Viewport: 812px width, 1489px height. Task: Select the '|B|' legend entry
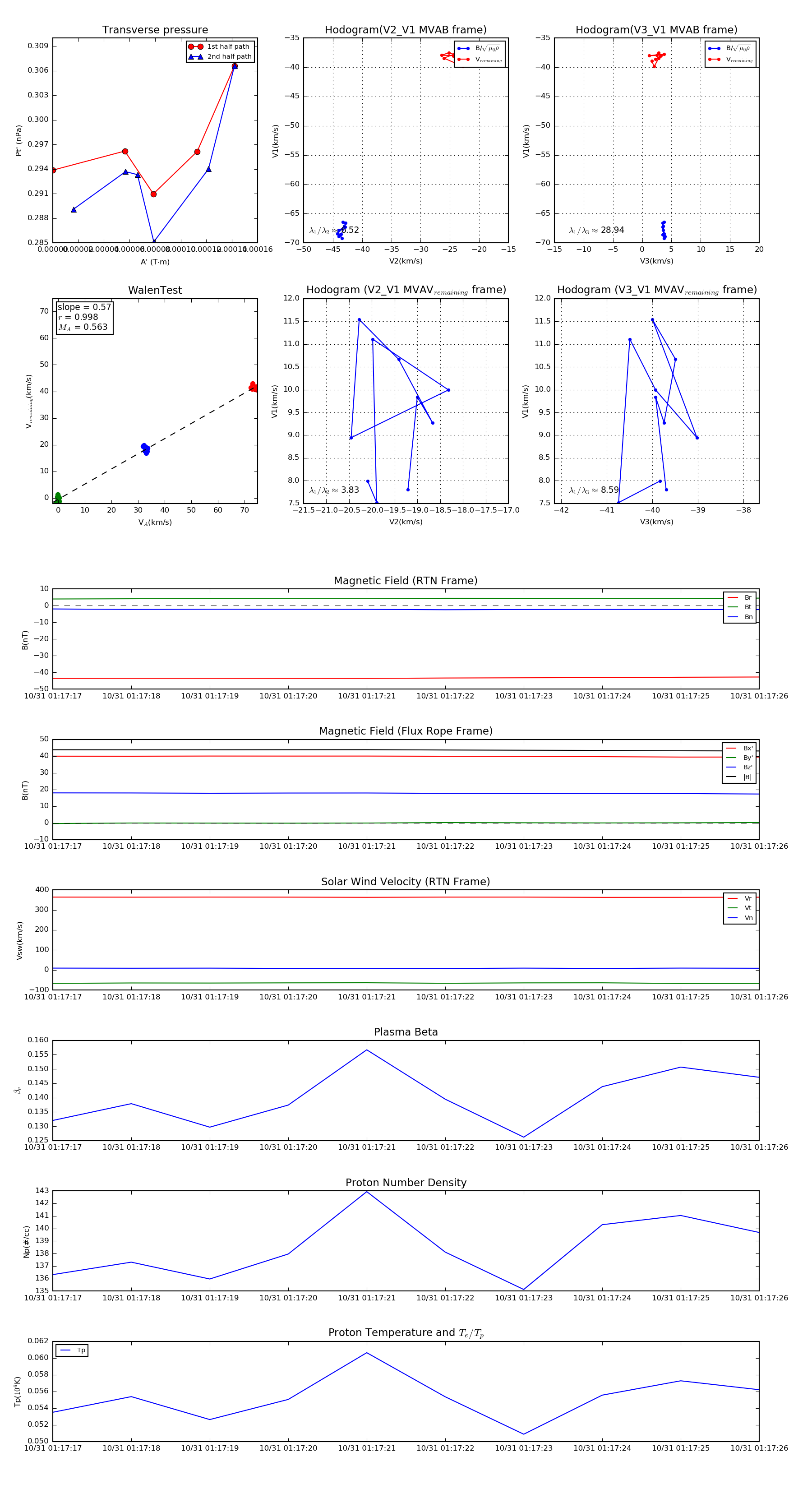(739, 777)
